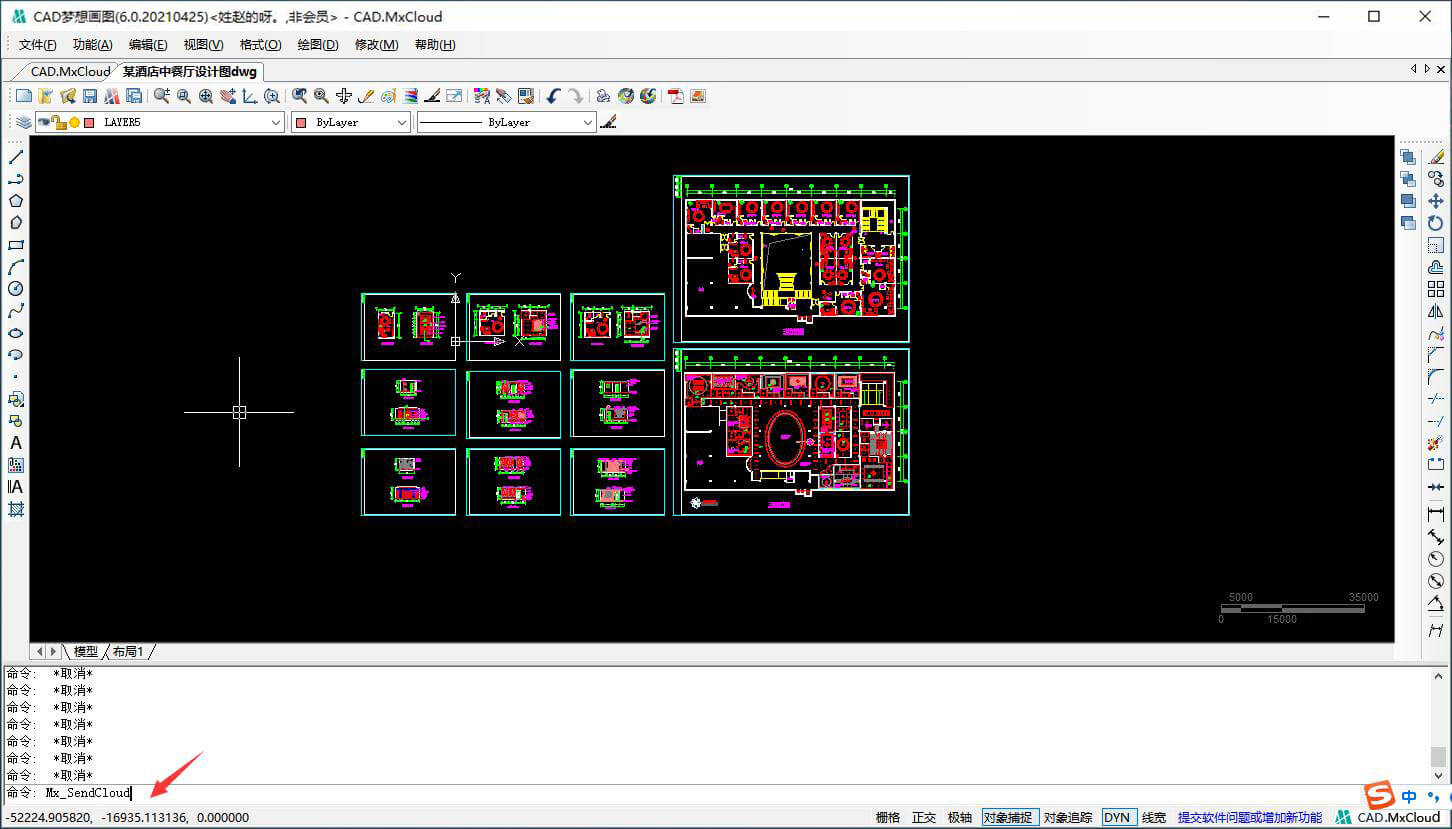Open the 功能(A) menu
Screen dimensions: 1452x829
(x=93, y=45)
